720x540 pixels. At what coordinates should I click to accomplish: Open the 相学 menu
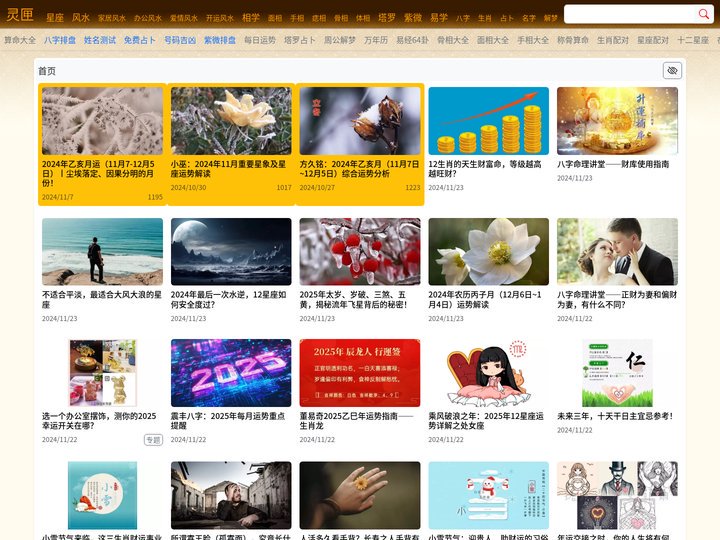251,17
